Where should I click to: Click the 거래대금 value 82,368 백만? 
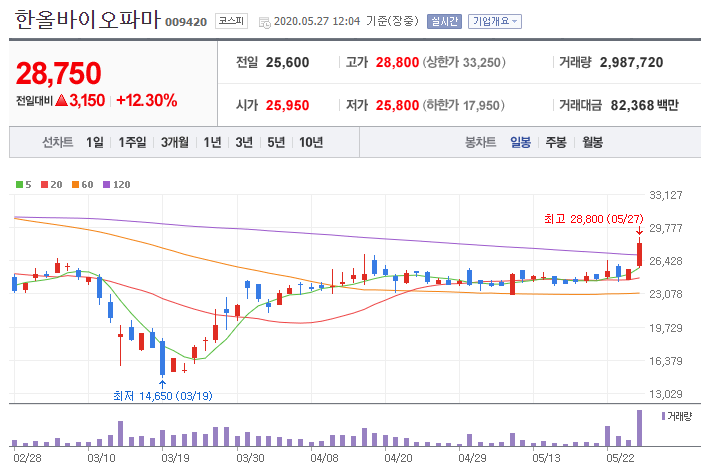pos(645,105)
